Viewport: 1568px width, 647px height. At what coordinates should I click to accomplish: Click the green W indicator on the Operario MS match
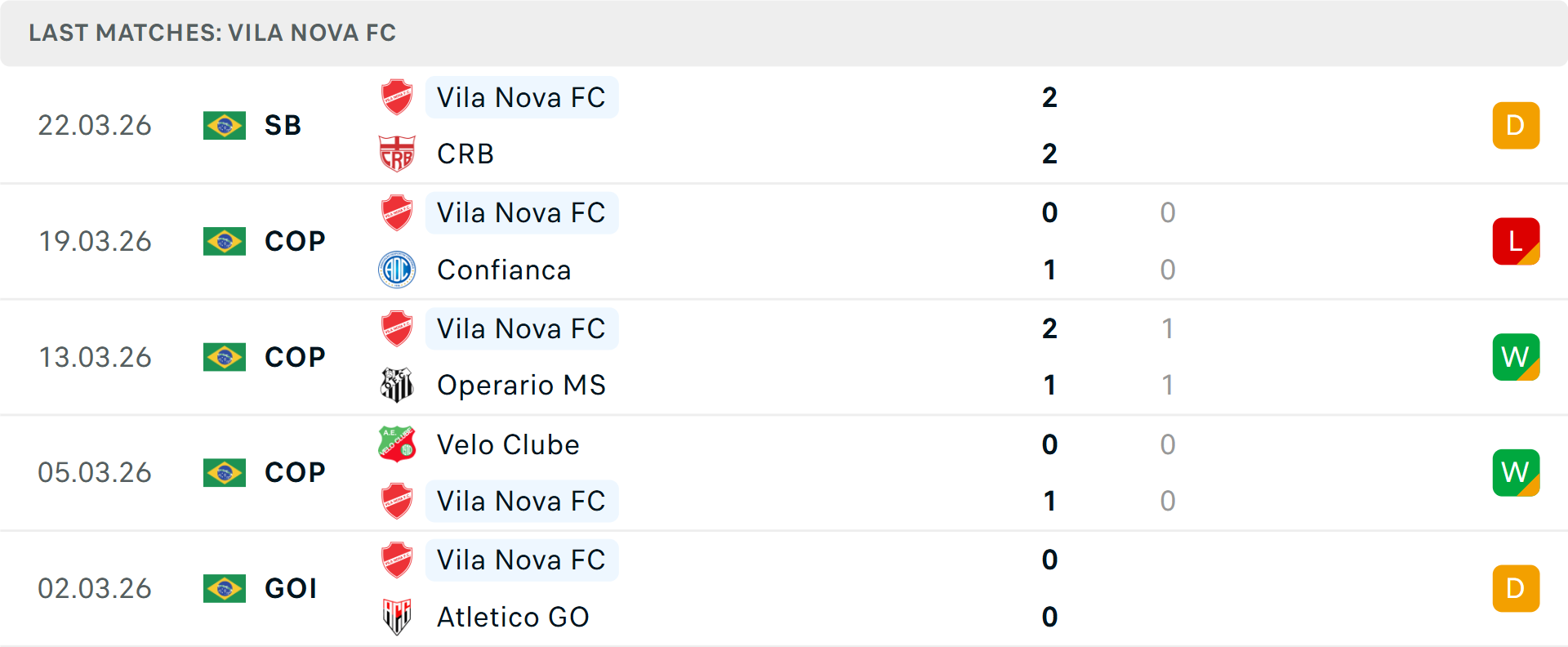click(x=1516, y=357)
